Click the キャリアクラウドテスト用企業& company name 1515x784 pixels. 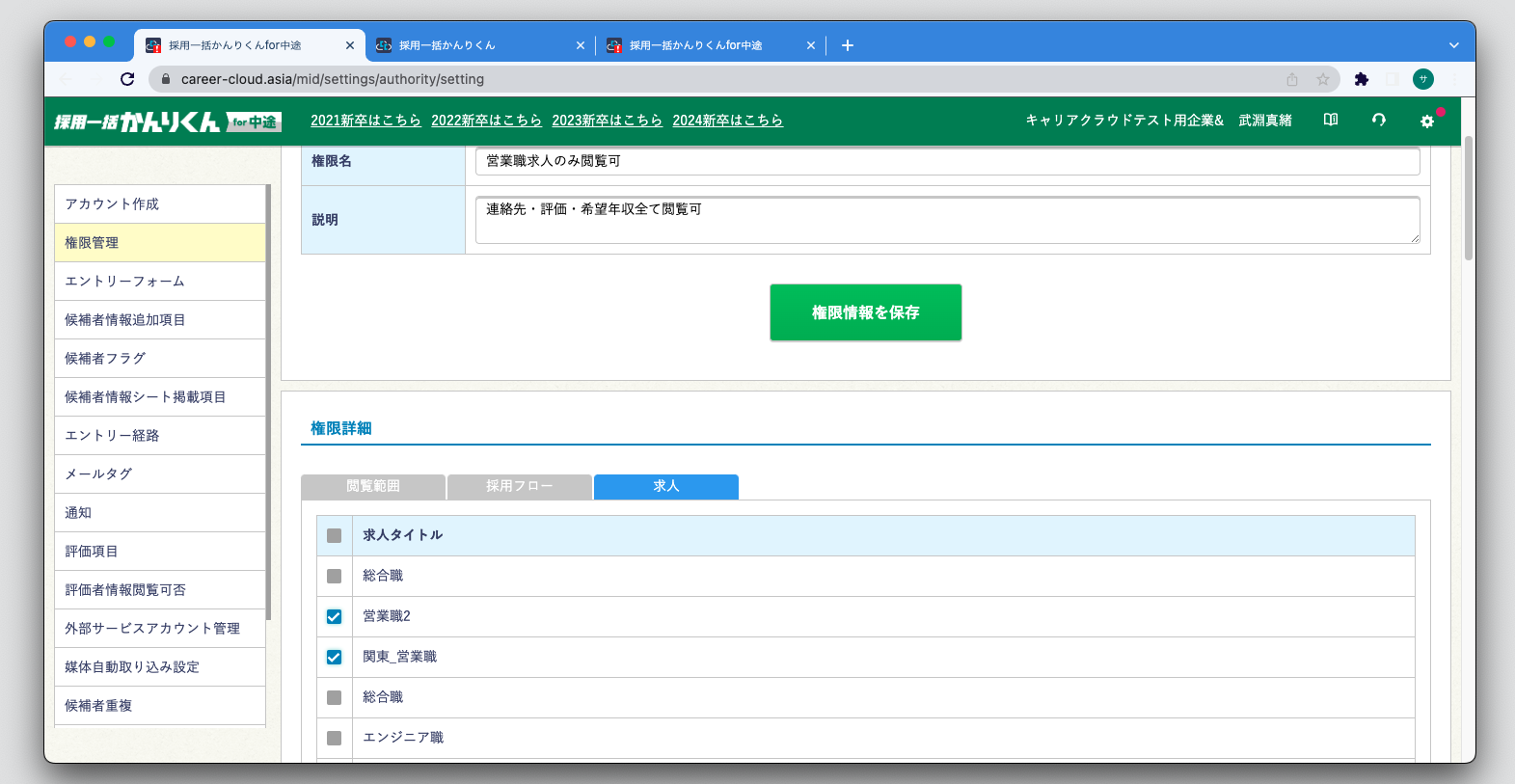(1124, 121)
